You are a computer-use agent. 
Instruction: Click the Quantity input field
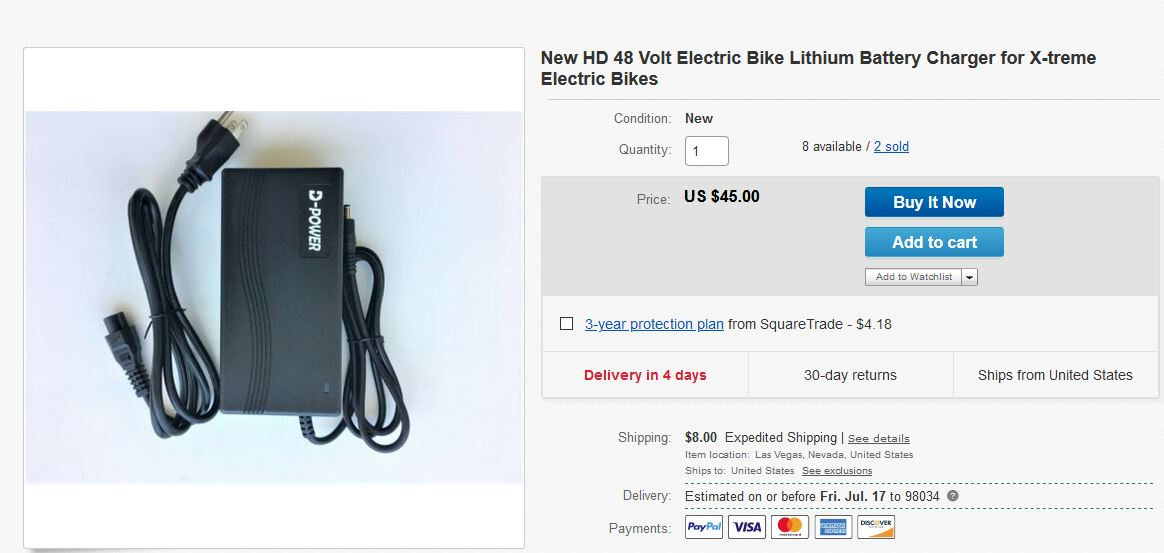[x=706, y=151]
